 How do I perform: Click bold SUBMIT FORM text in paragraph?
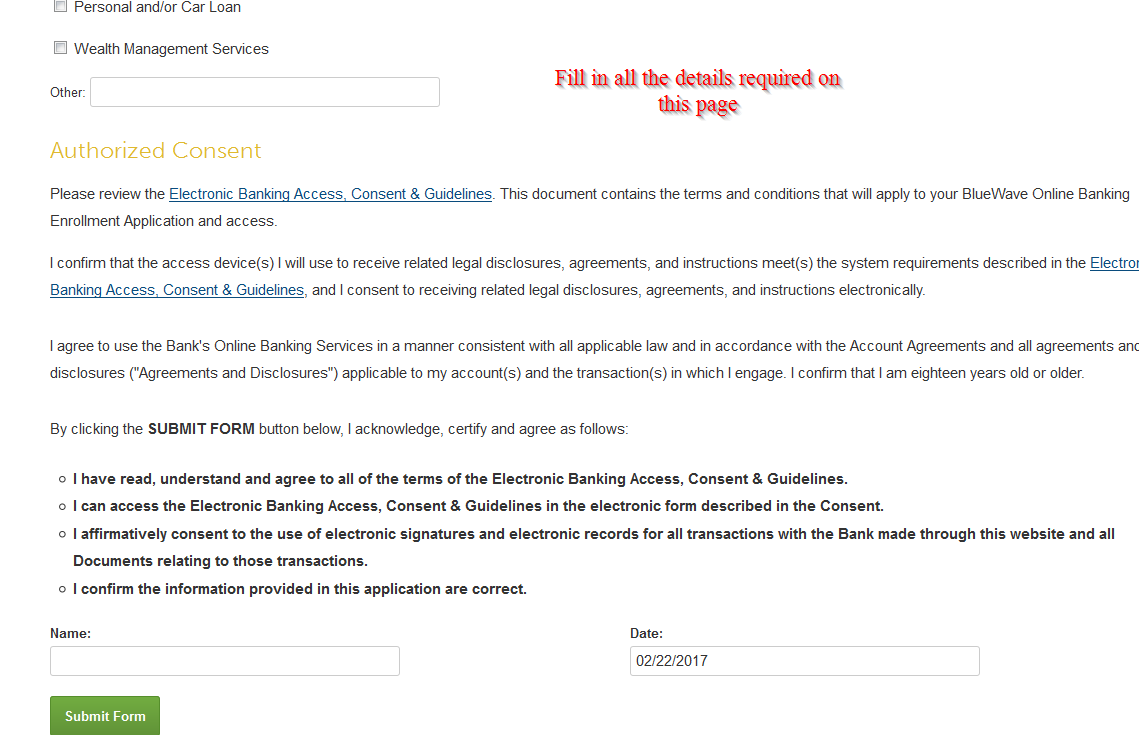coord(201,429)
